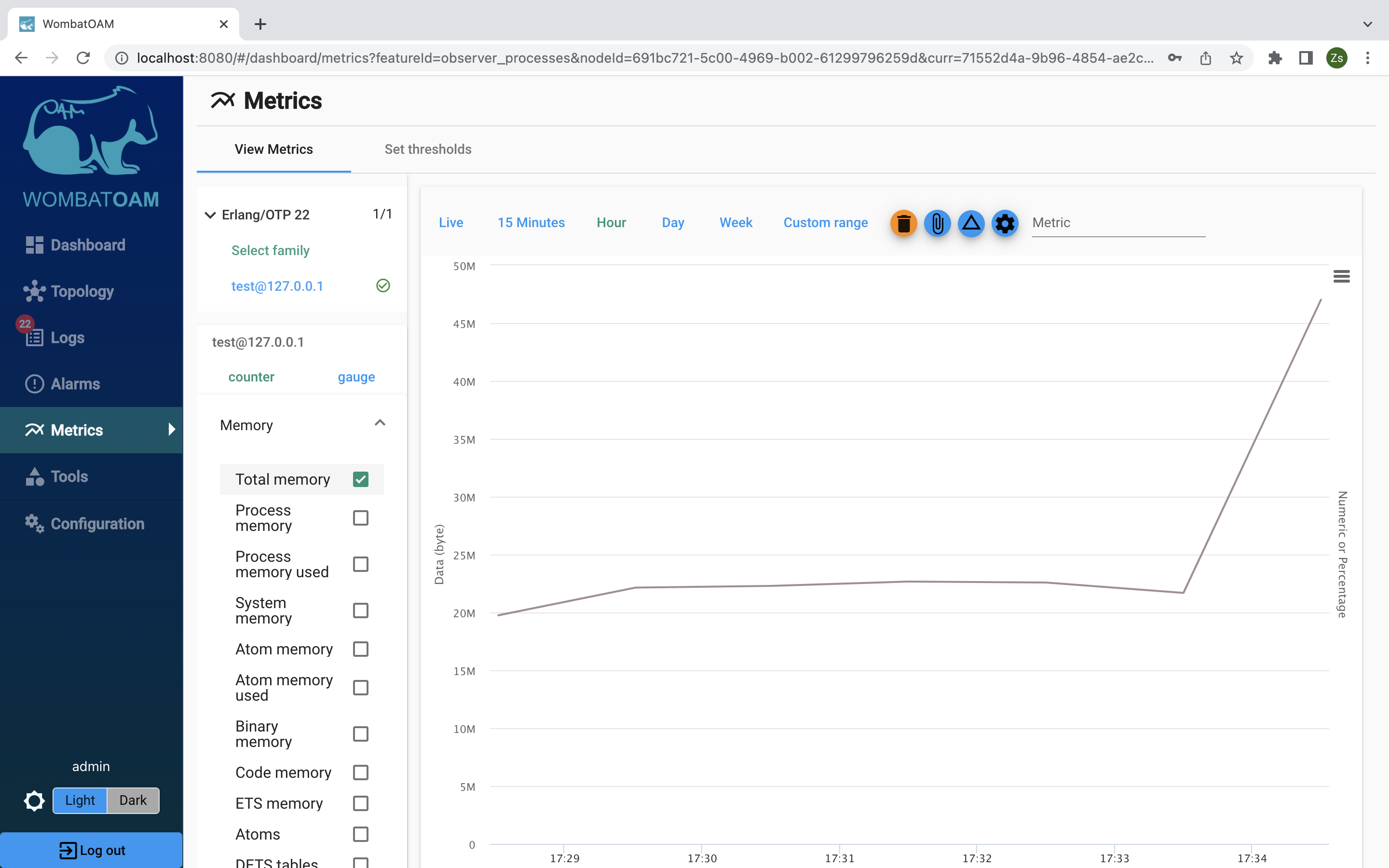Viewport: 1389px width, 868px height.
Task: Check the ETS memory checkbox
Action: 360,803
